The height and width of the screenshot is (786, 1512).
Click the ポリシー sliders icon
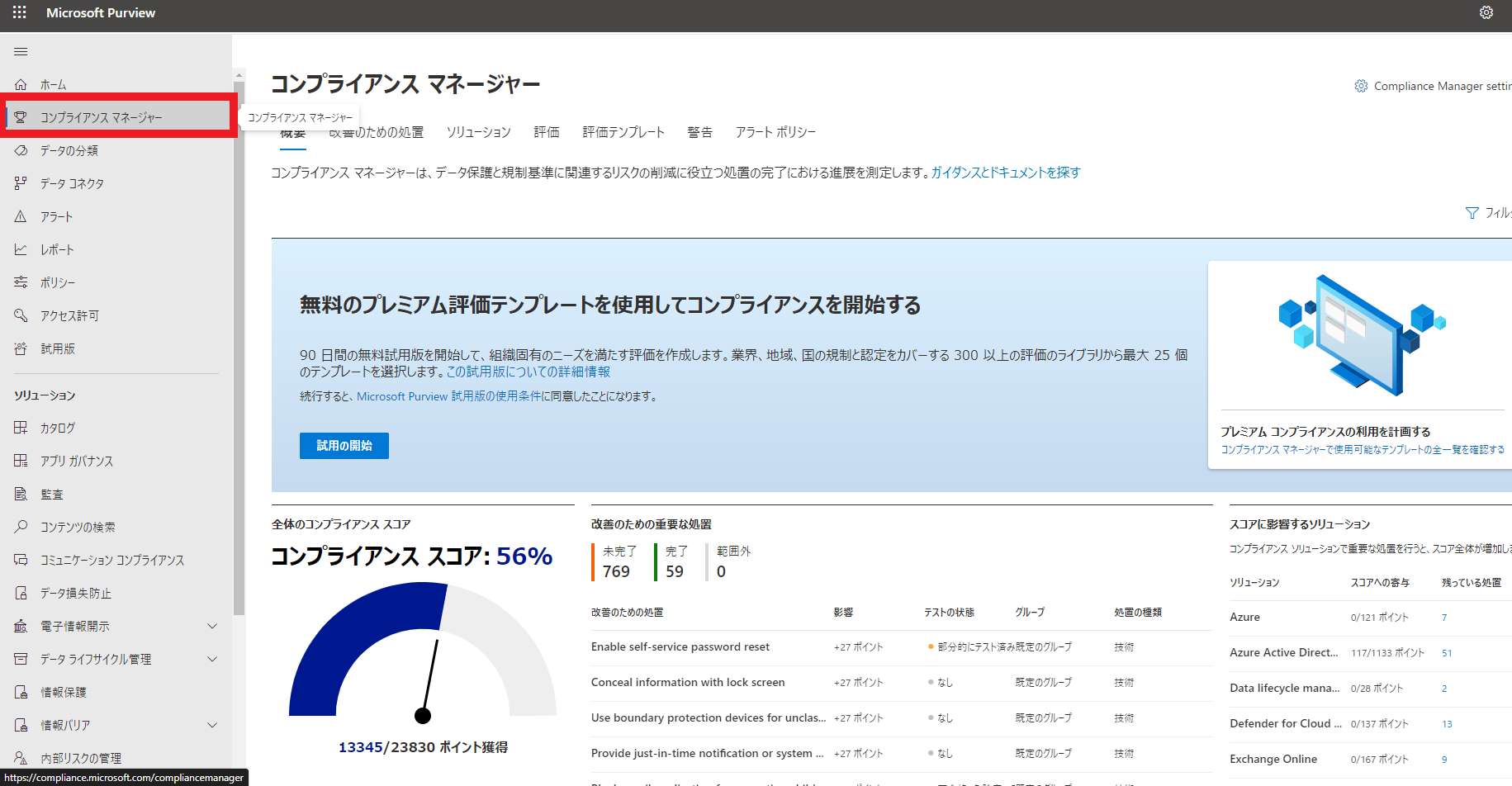[21, 282]
